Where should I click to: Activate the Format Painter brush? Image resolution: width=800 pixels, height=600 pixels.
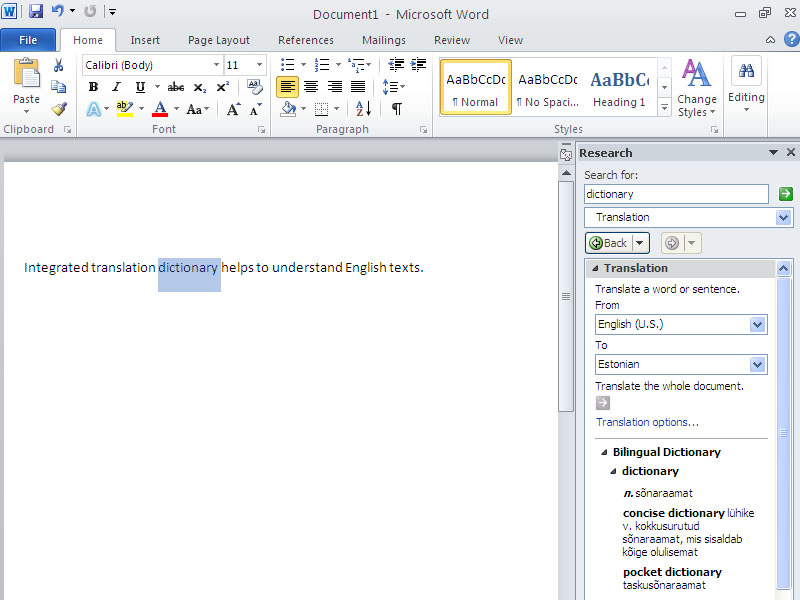[x=59, y=109]
